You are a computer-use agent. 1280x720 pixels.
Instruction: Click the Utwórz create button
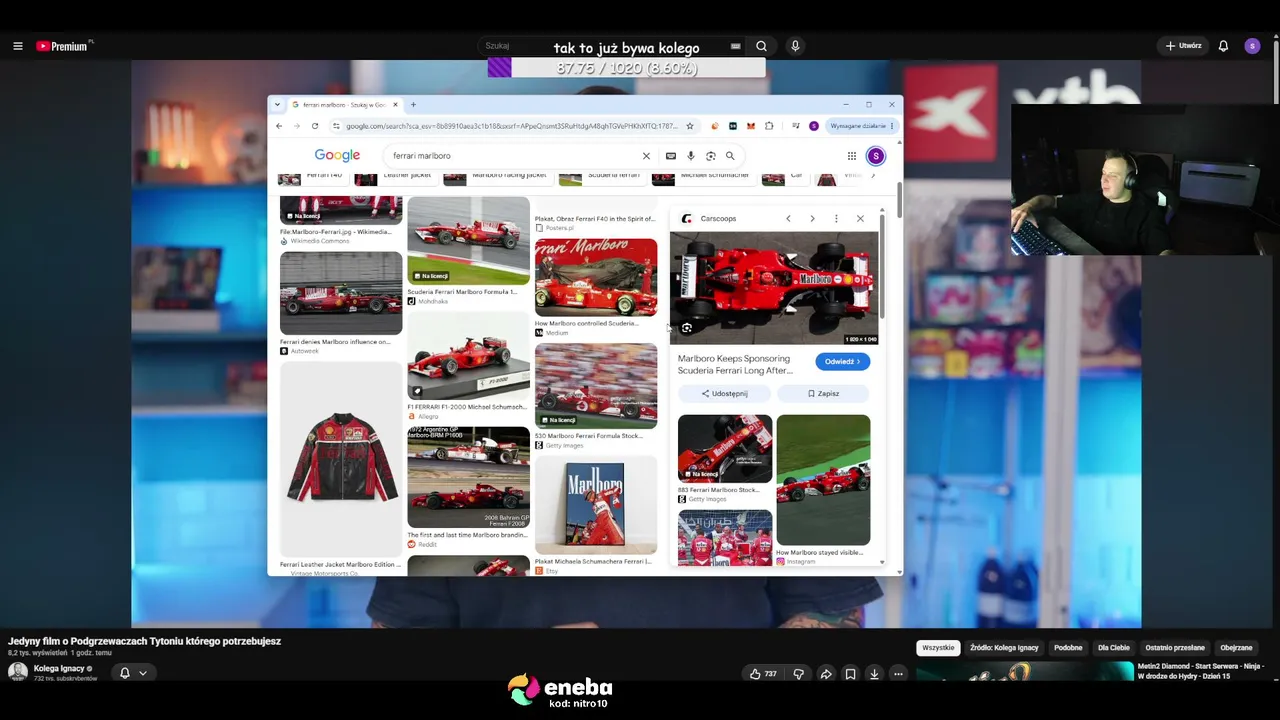point(1183,46)
